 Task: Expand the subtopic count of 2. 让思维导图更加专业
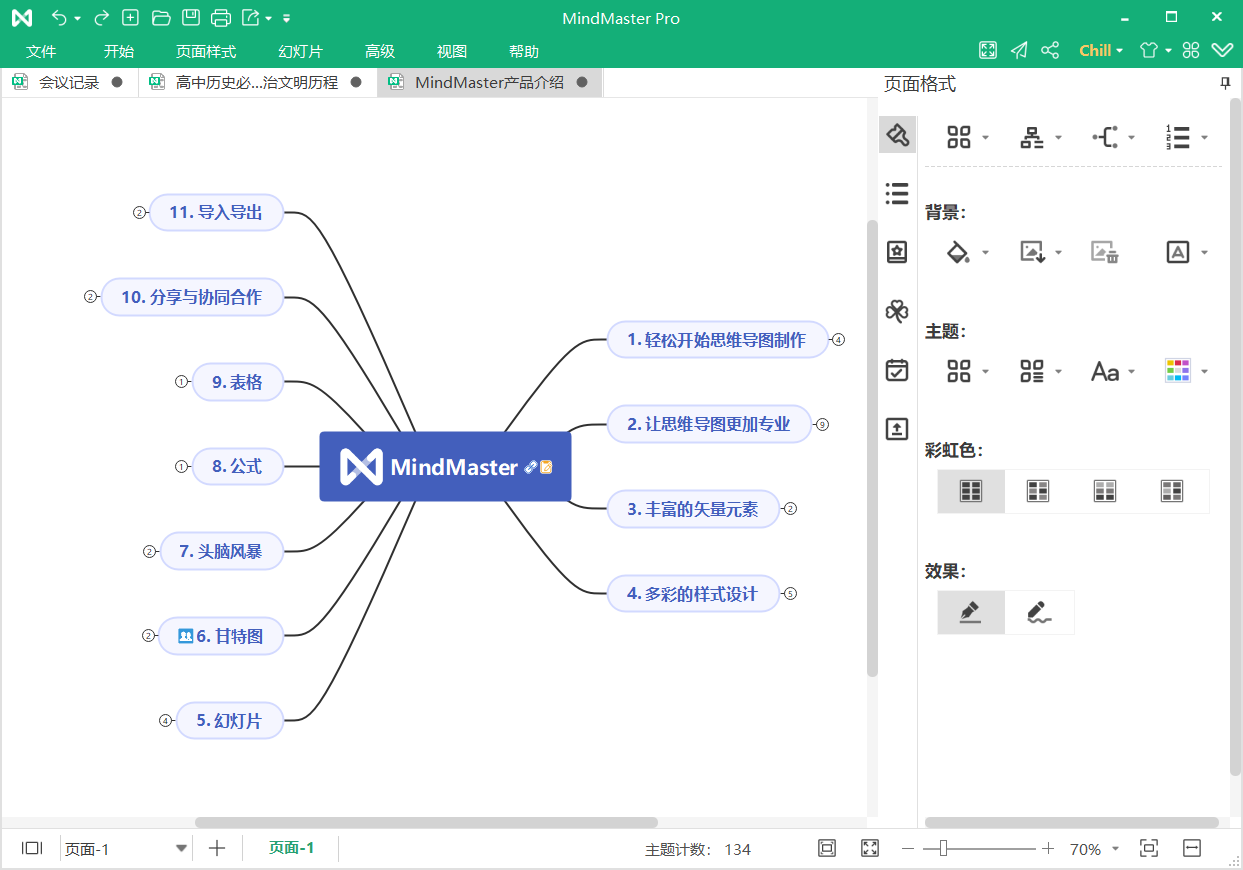coord(822,424)
